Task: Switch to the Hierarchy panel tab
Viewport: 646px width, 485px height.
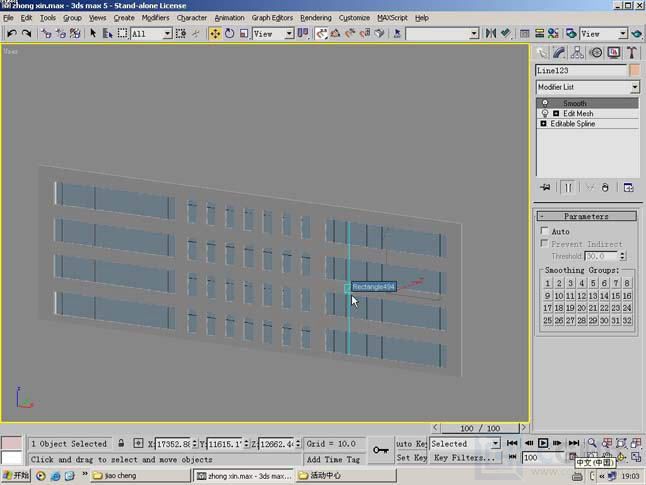Action: pos(577,53)
